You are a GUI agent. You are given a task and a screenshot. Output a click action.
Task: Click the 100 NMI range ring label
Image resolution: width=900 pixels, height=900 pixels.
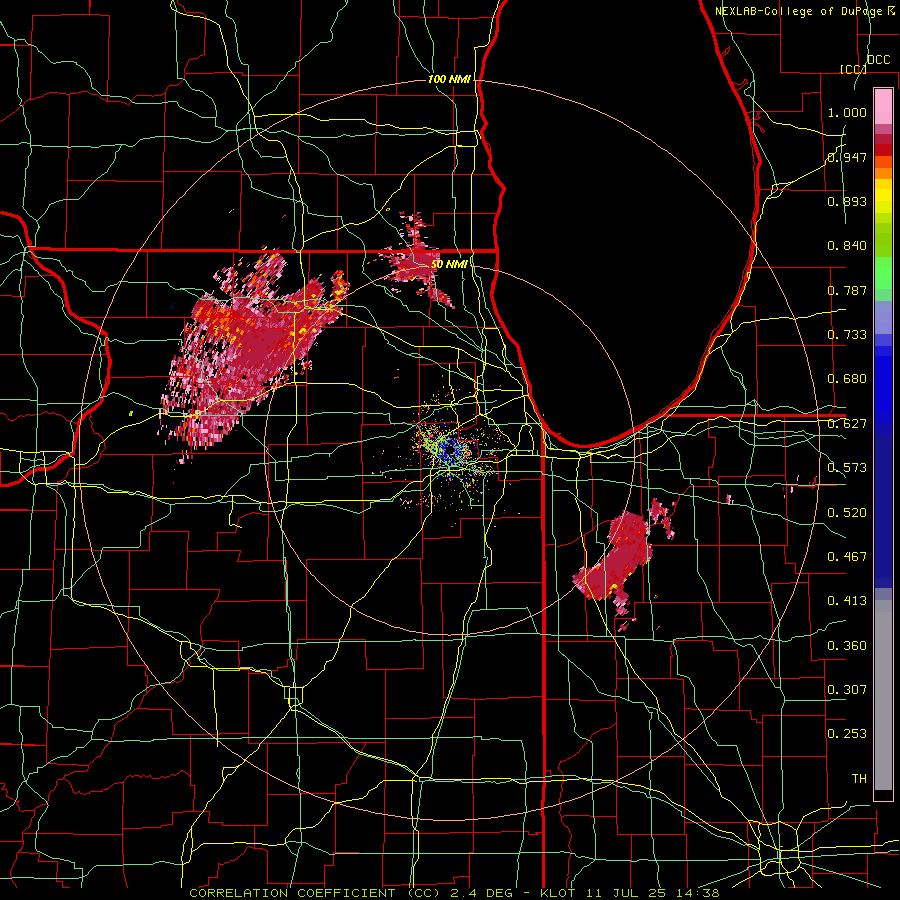(449, 79)
